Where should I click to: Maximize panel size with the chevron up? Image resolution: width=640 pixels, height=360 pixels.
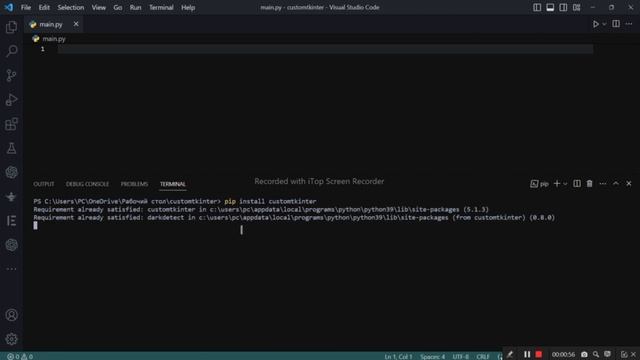tap(616, 184)
